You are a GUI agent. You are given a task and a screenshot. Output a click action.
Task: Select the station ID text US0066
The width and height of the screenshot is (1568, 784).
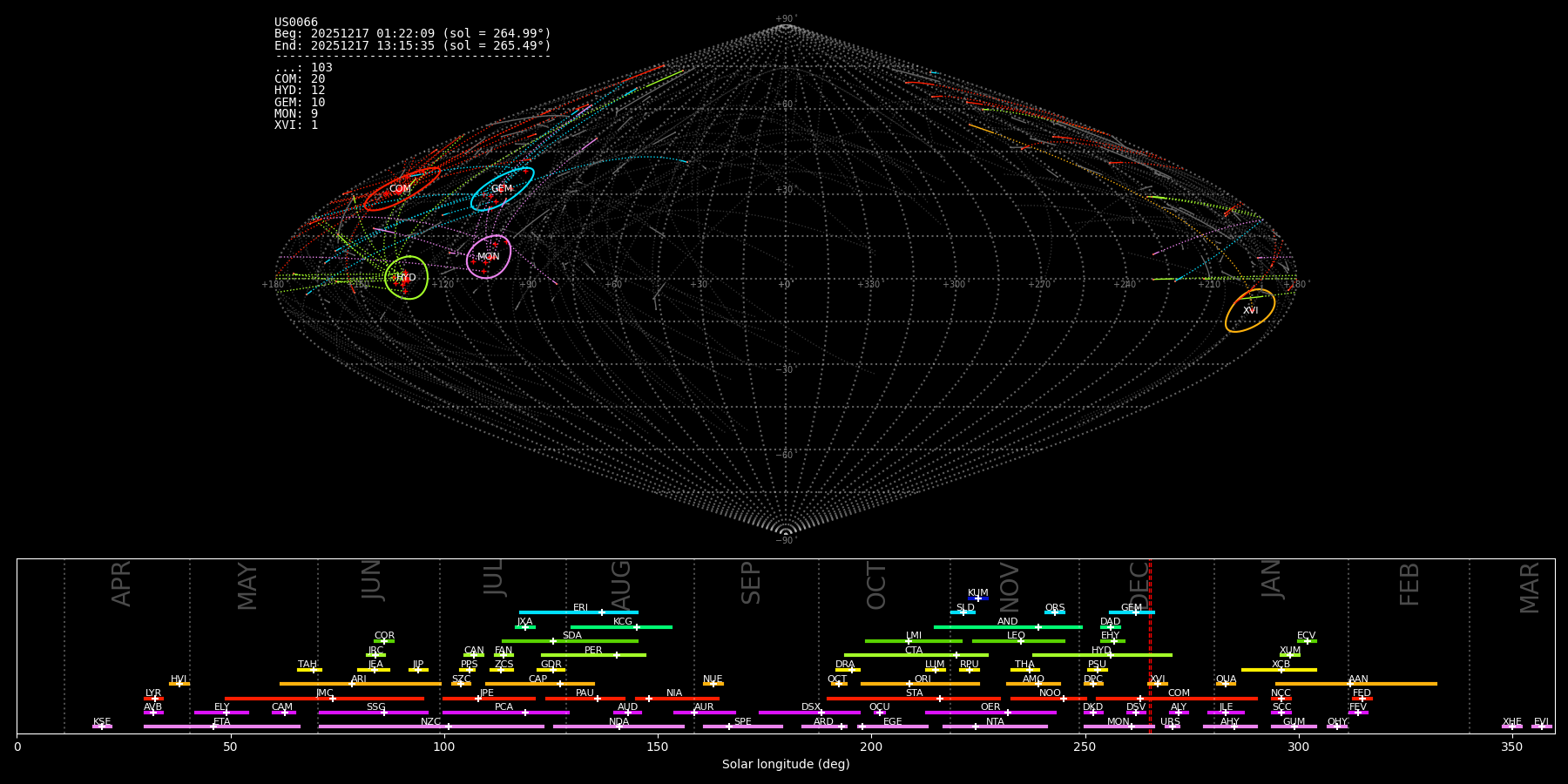(296, 23)
